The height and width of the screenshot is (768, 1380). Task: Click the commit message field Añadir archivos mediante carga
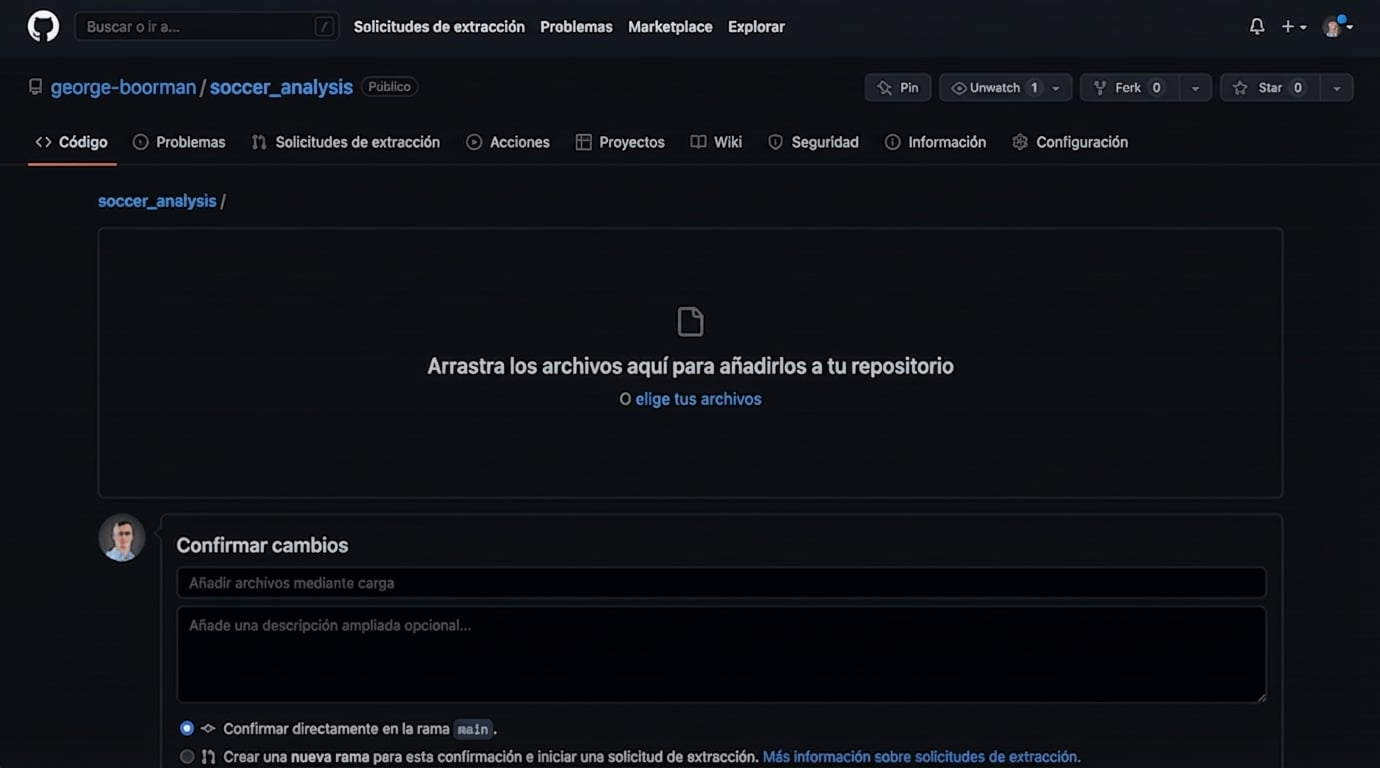[721, 583]
